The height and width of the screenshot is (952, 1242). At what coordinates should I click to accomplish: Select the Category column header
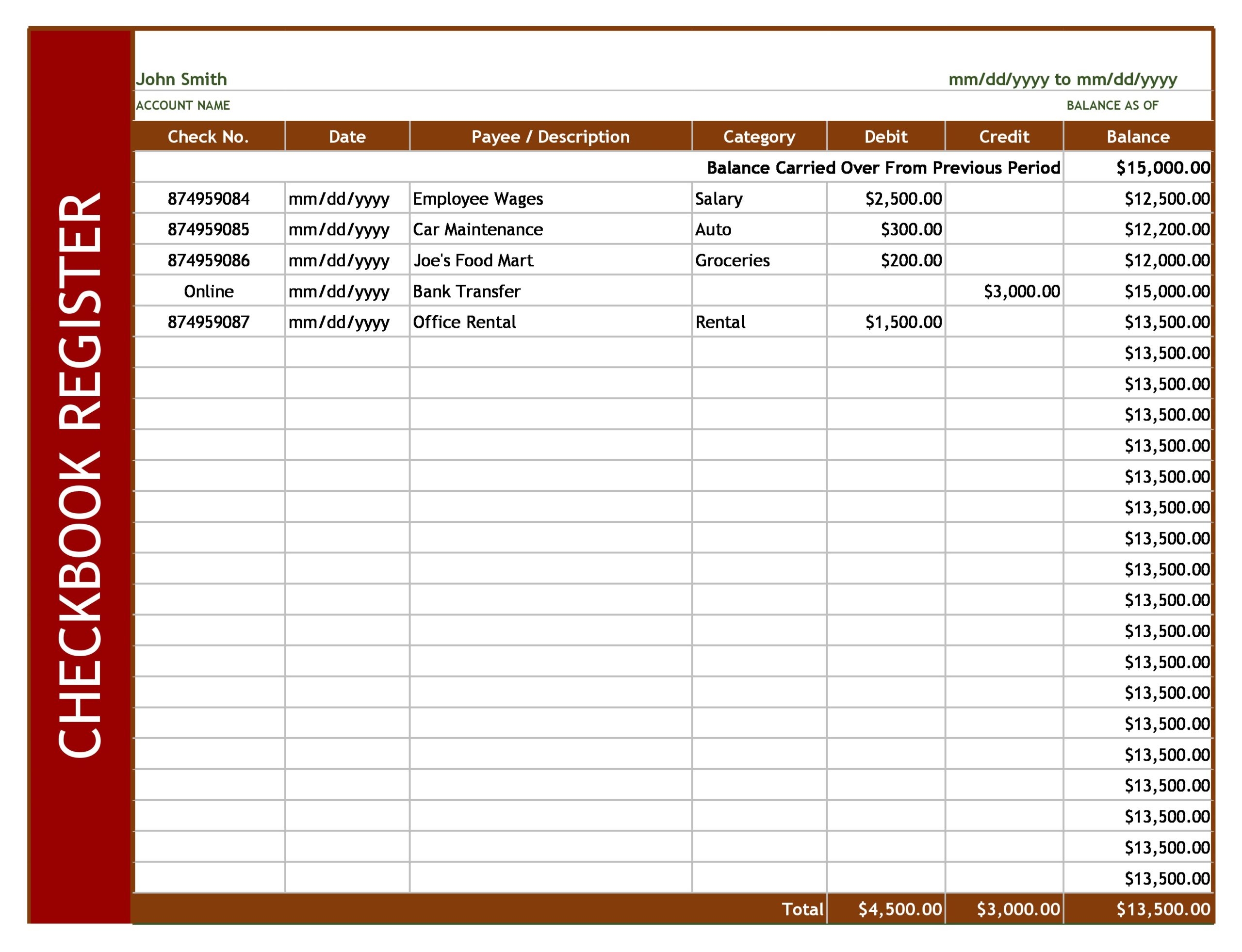pyautogui.click(x=759, y=137)
